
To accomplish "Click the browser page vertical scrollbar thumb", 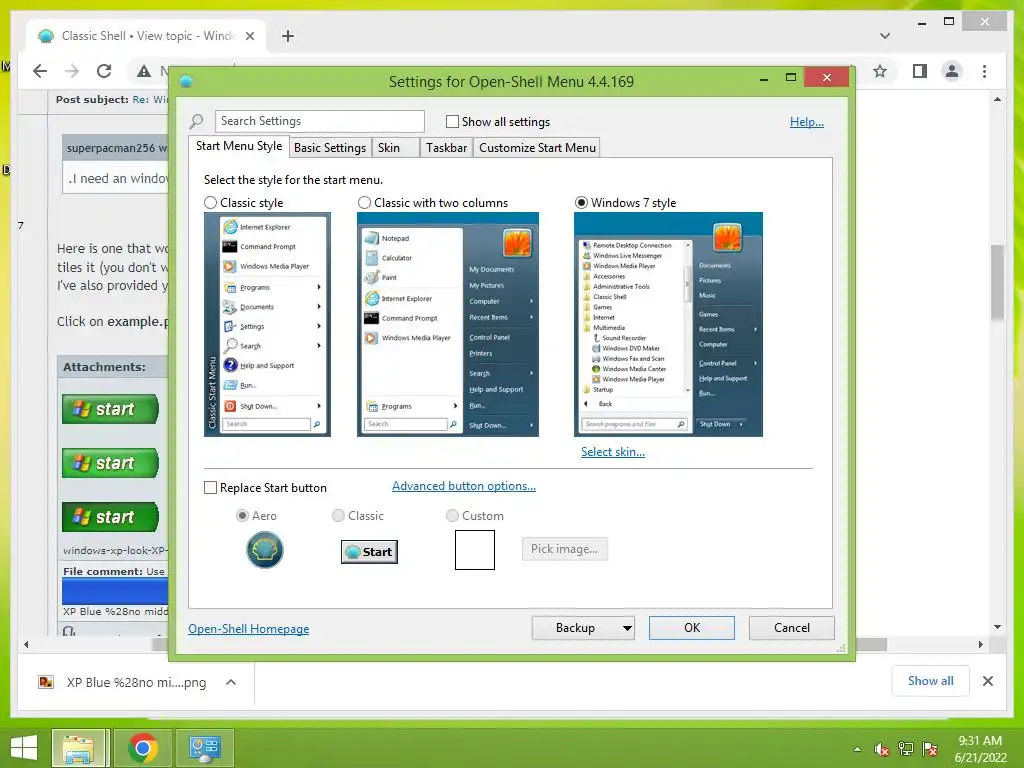I will pyautogui.click(x=997, y=282).
